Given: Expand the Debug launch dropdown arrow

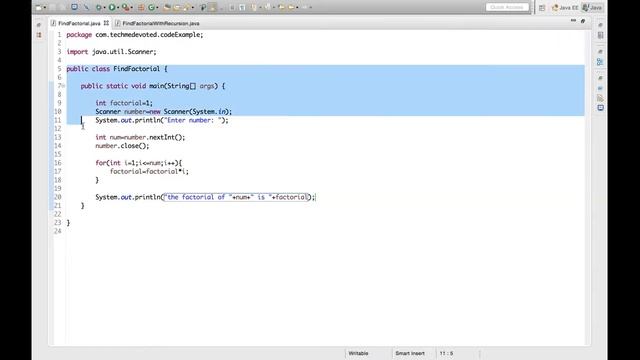Looking at the screenshot, I should [104, 7].
